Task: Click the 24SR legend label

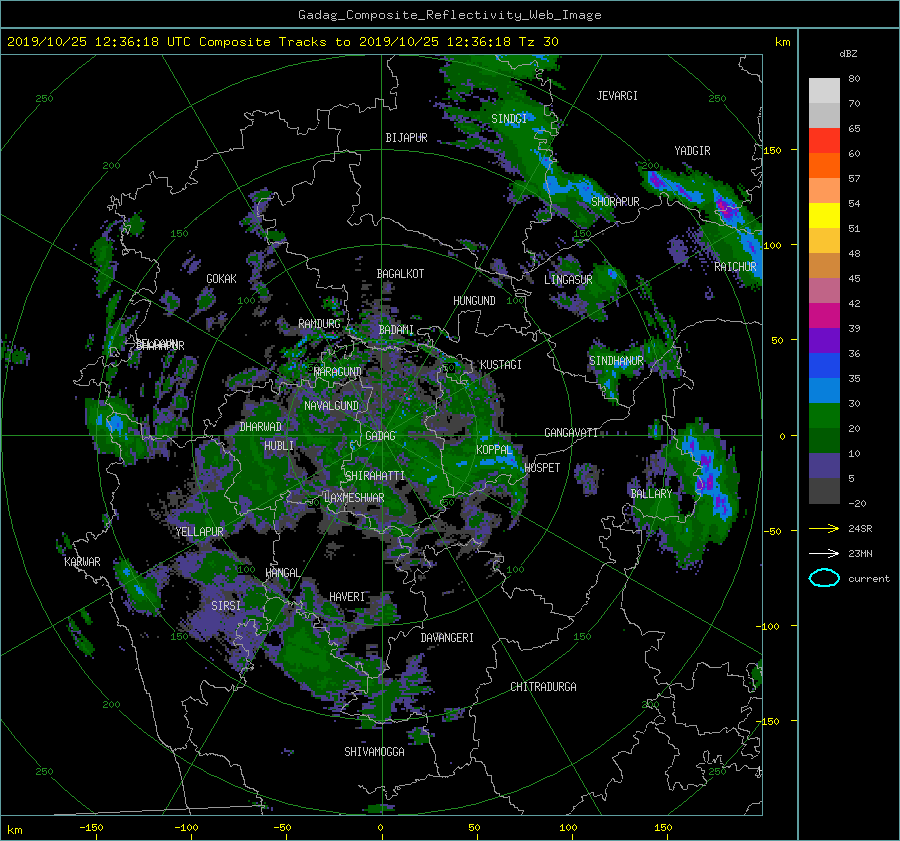Action: click(x=860, y=528)
